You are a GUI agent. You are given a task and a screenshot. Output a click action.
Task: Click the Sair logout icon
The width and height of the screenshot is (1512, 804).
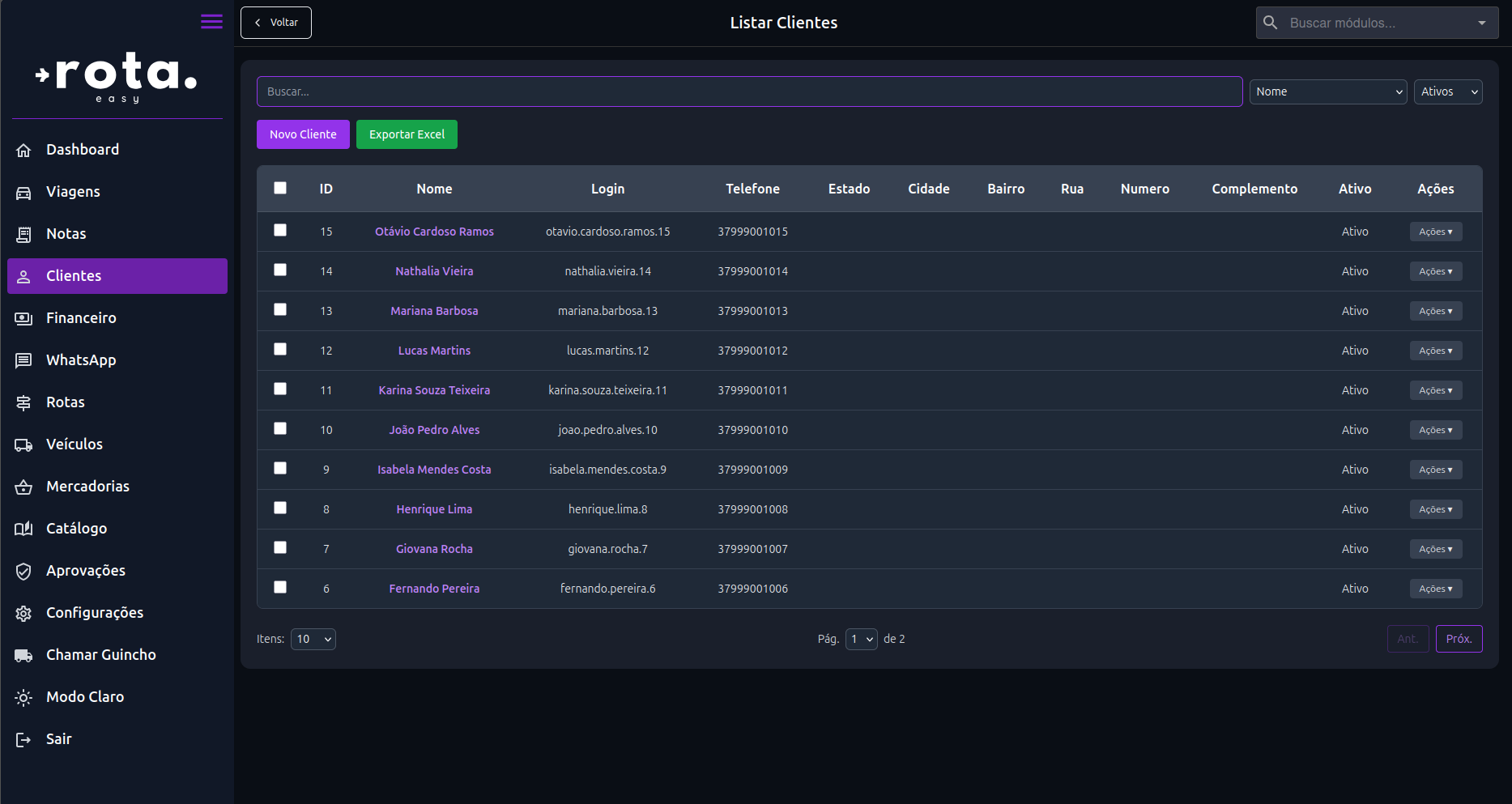click(23, 739)
